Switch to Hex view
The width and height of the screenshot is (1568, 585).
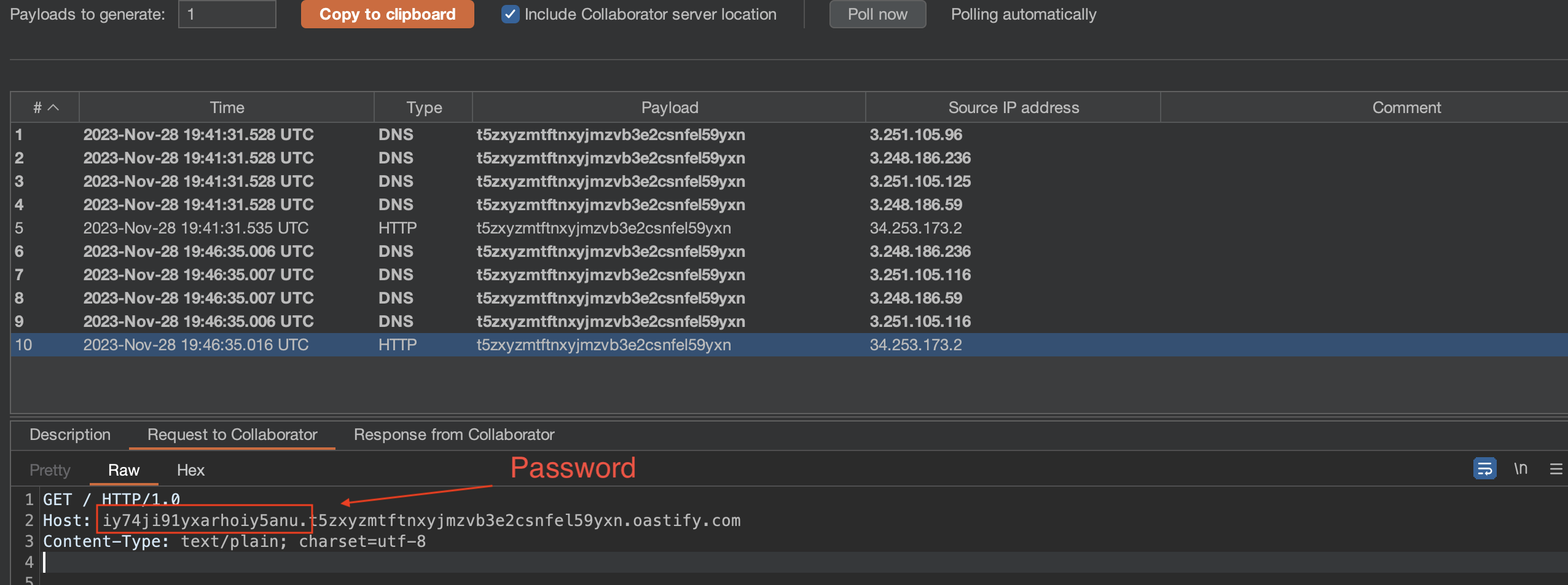(x=190, y=470)
